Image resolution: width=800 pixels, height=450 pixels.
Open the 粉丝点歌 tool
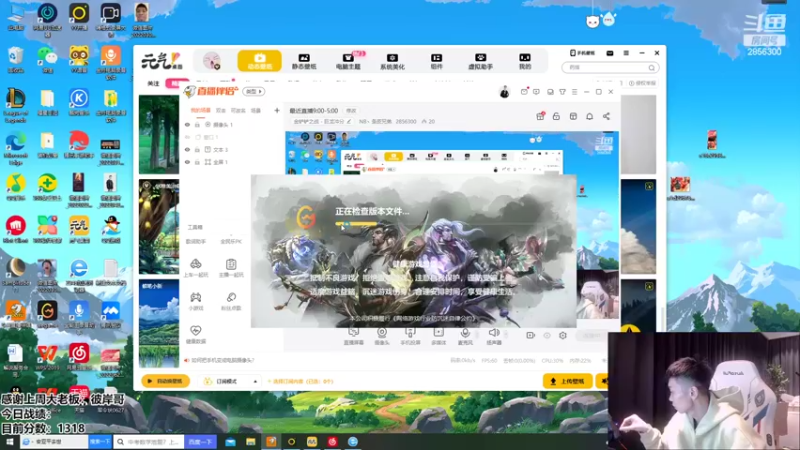[231, 301]
